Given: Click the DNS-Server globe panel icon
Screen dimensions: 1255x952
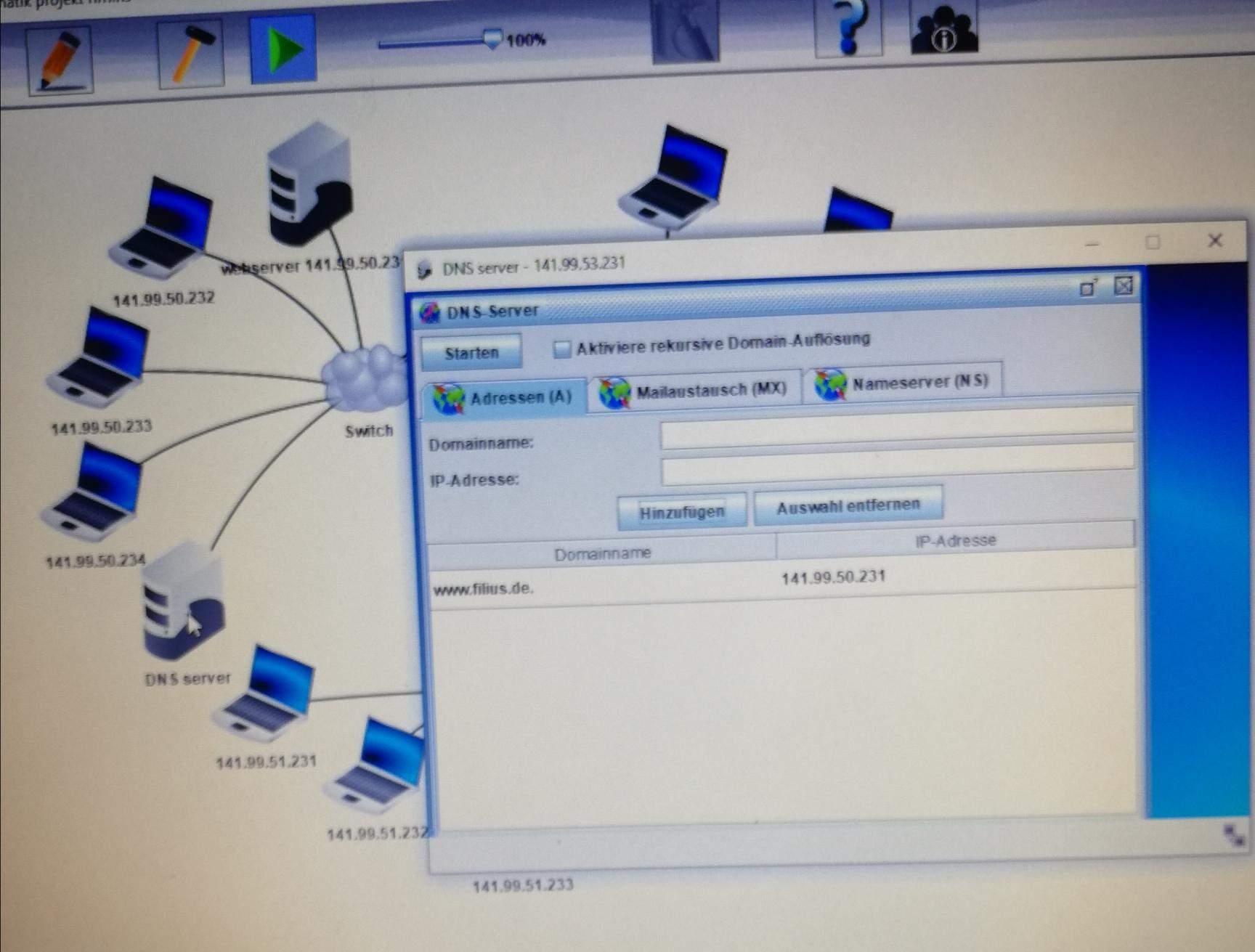Looking at the screenshot, I should [430, 313].
